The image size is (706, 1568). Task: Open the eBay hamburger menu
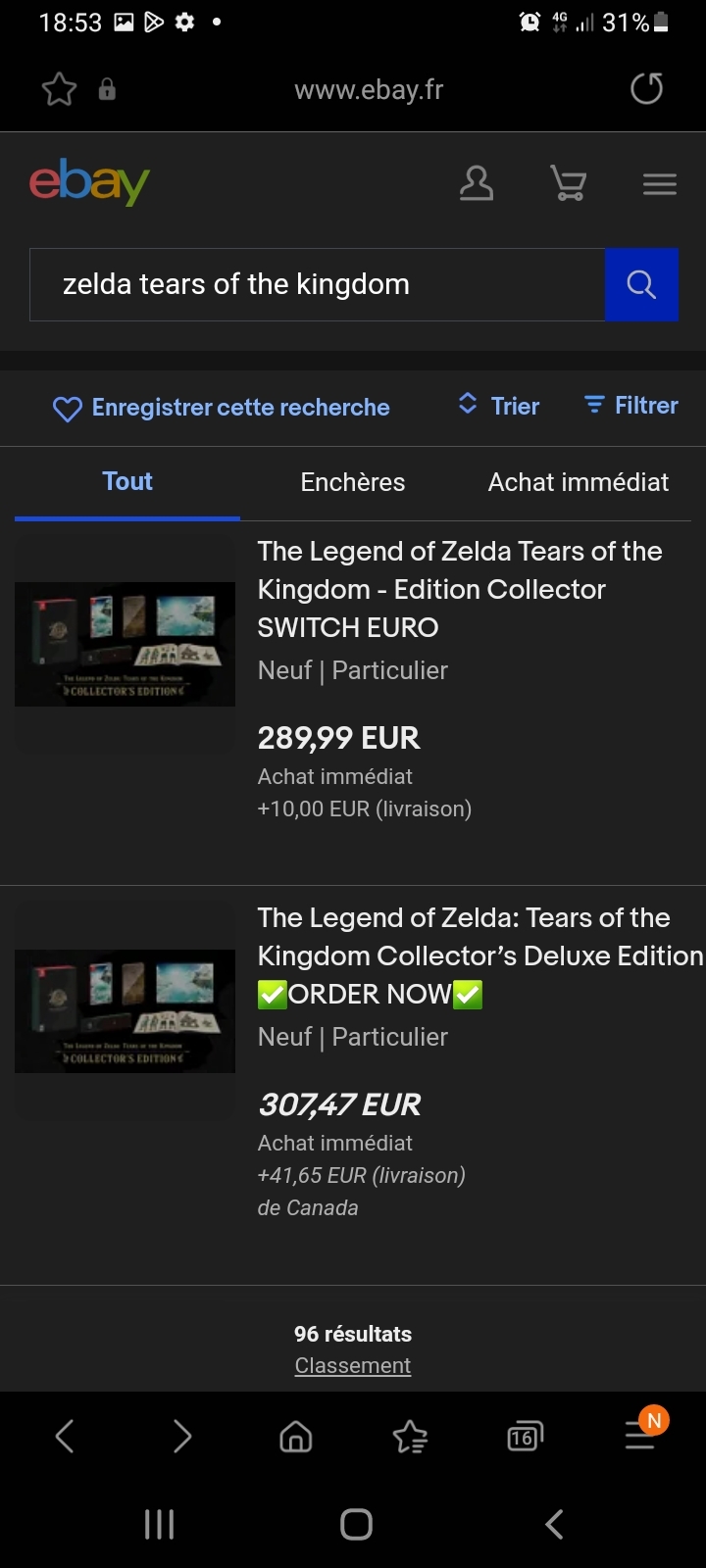click(x=660, y=183)
